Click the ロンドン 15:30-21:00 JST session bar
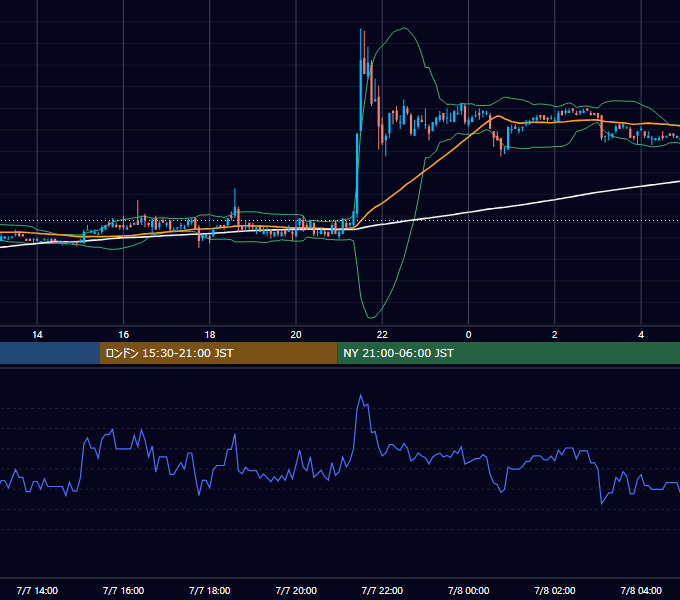Screen dimensions: 680x600 point(219,353)
